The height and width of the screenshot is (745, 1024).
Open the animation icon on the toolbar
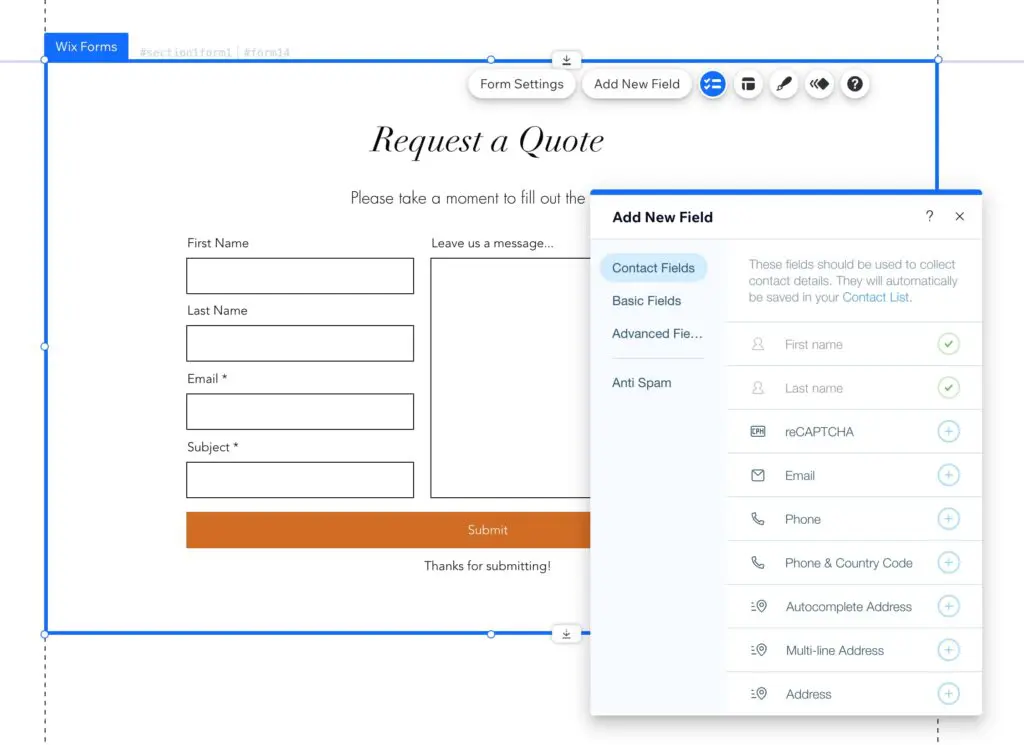click(x=819, y=84)
